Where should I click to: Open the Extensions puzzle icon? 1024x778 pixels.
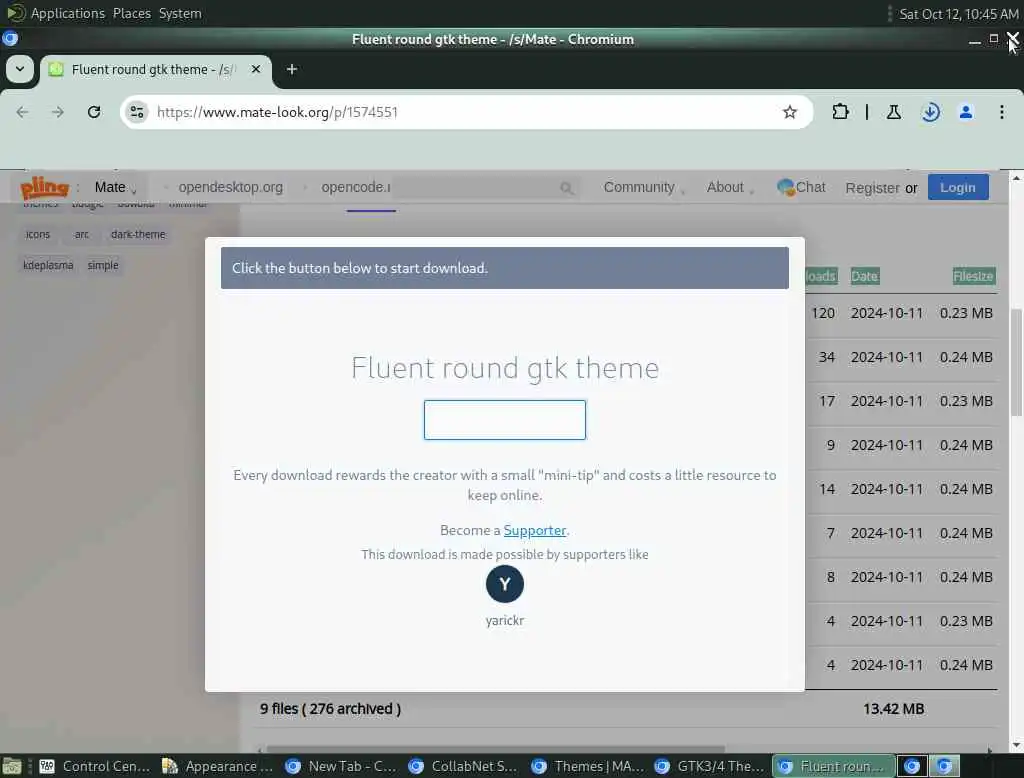tap(840, 112)
